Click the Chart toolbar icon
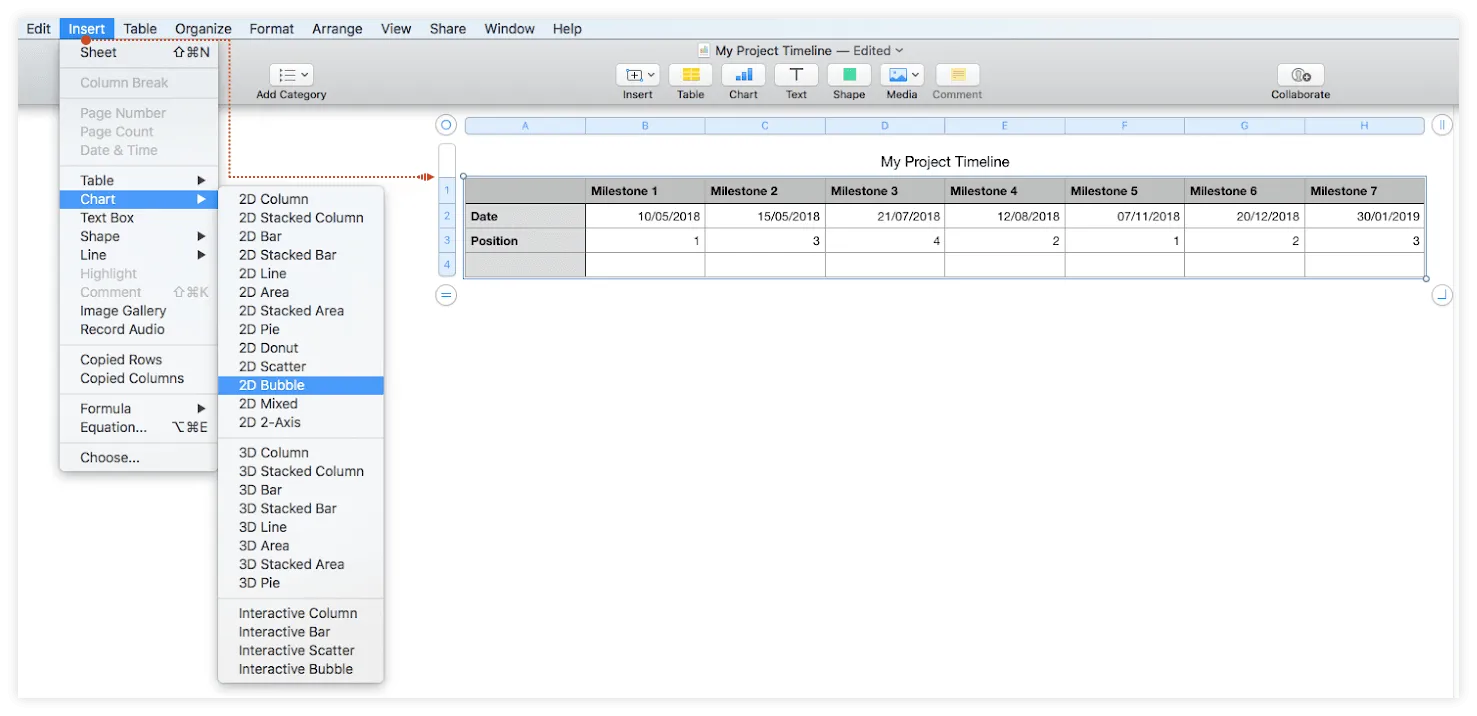The image size is (1477, 716). pyautogui.click(x=743, y=75)
